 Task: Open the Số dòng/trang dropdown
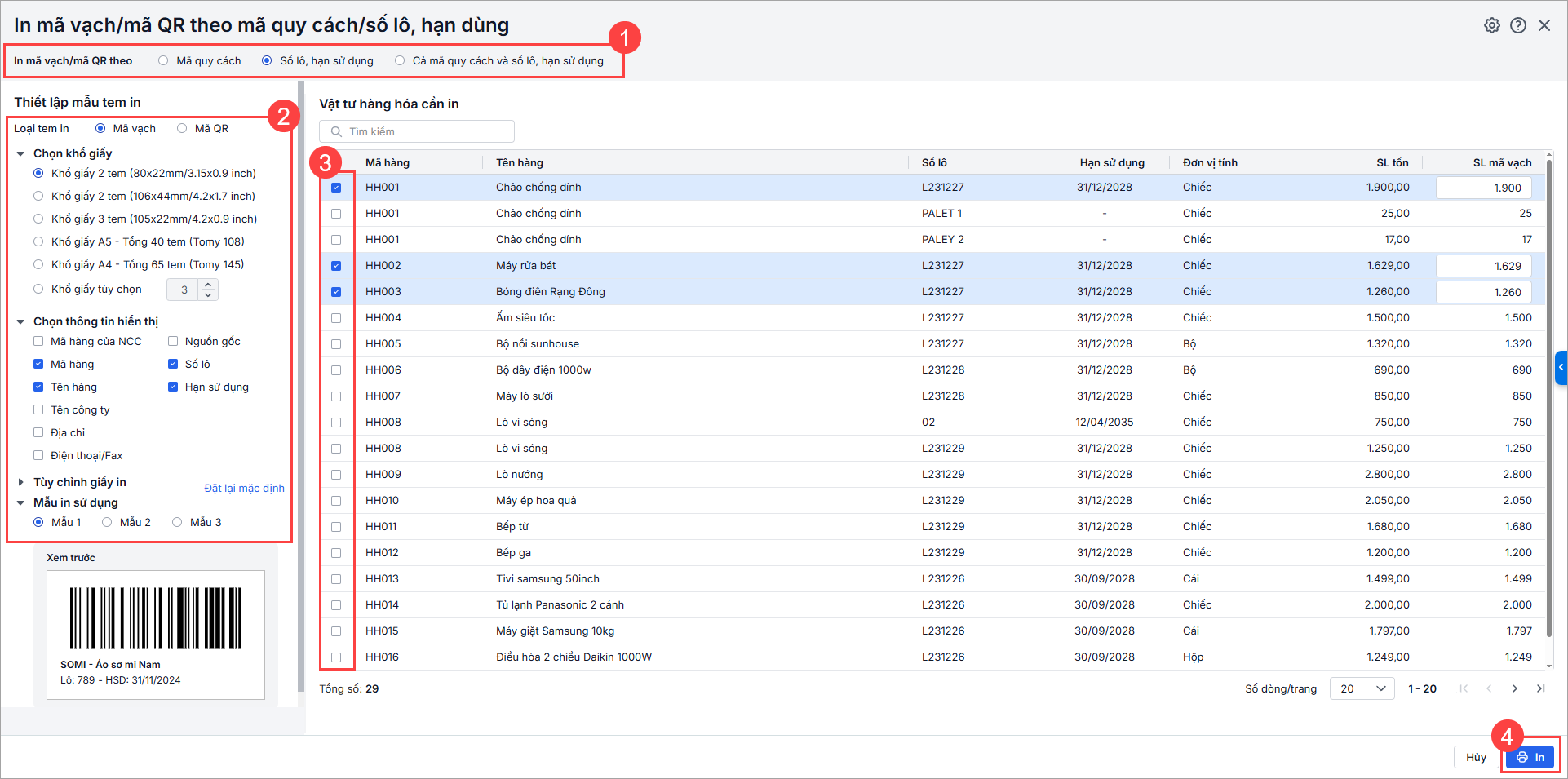pos(1362,688)
